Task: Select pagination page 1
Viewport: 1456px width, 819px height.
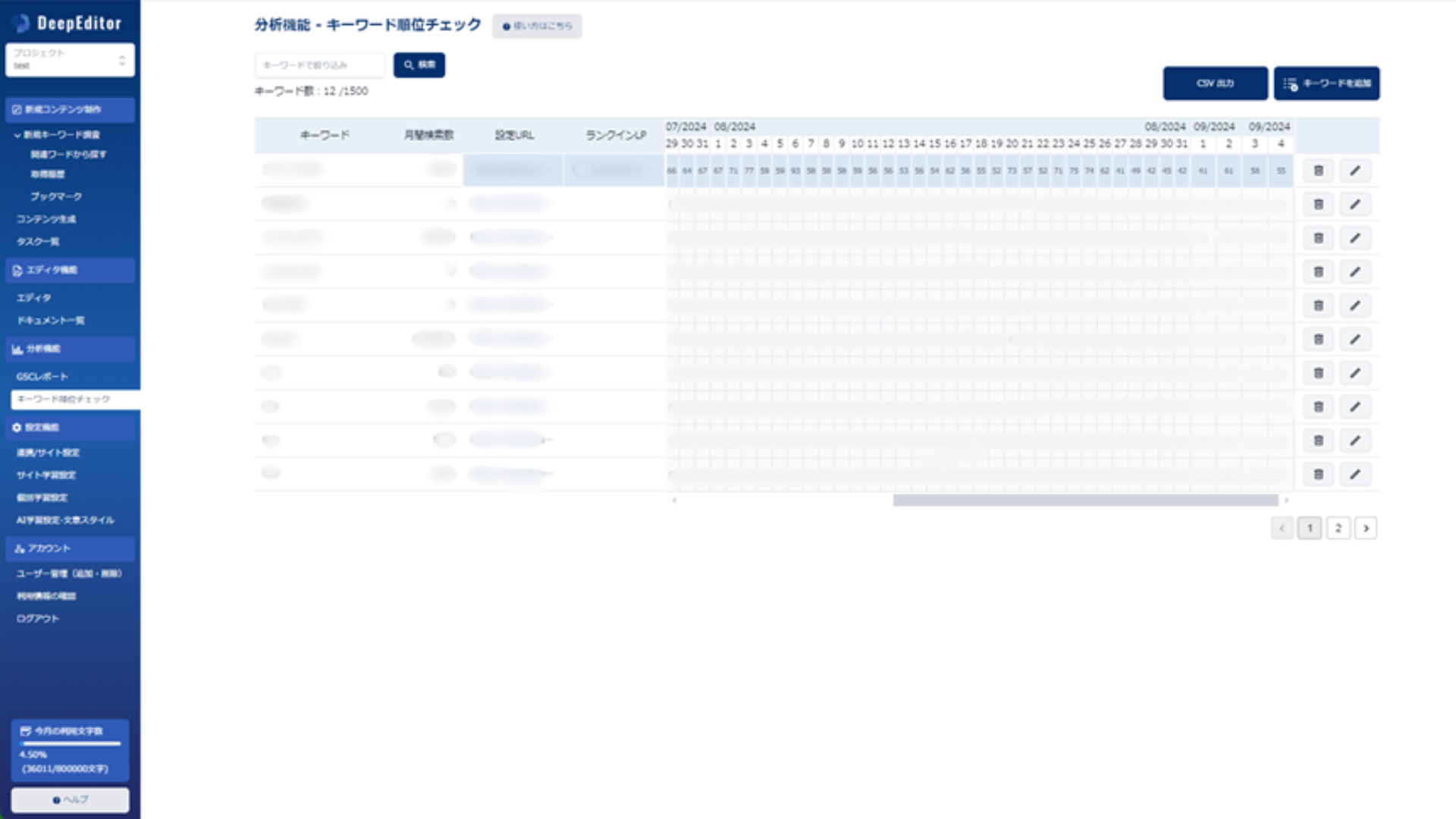Action: [x=1310, y=529]
